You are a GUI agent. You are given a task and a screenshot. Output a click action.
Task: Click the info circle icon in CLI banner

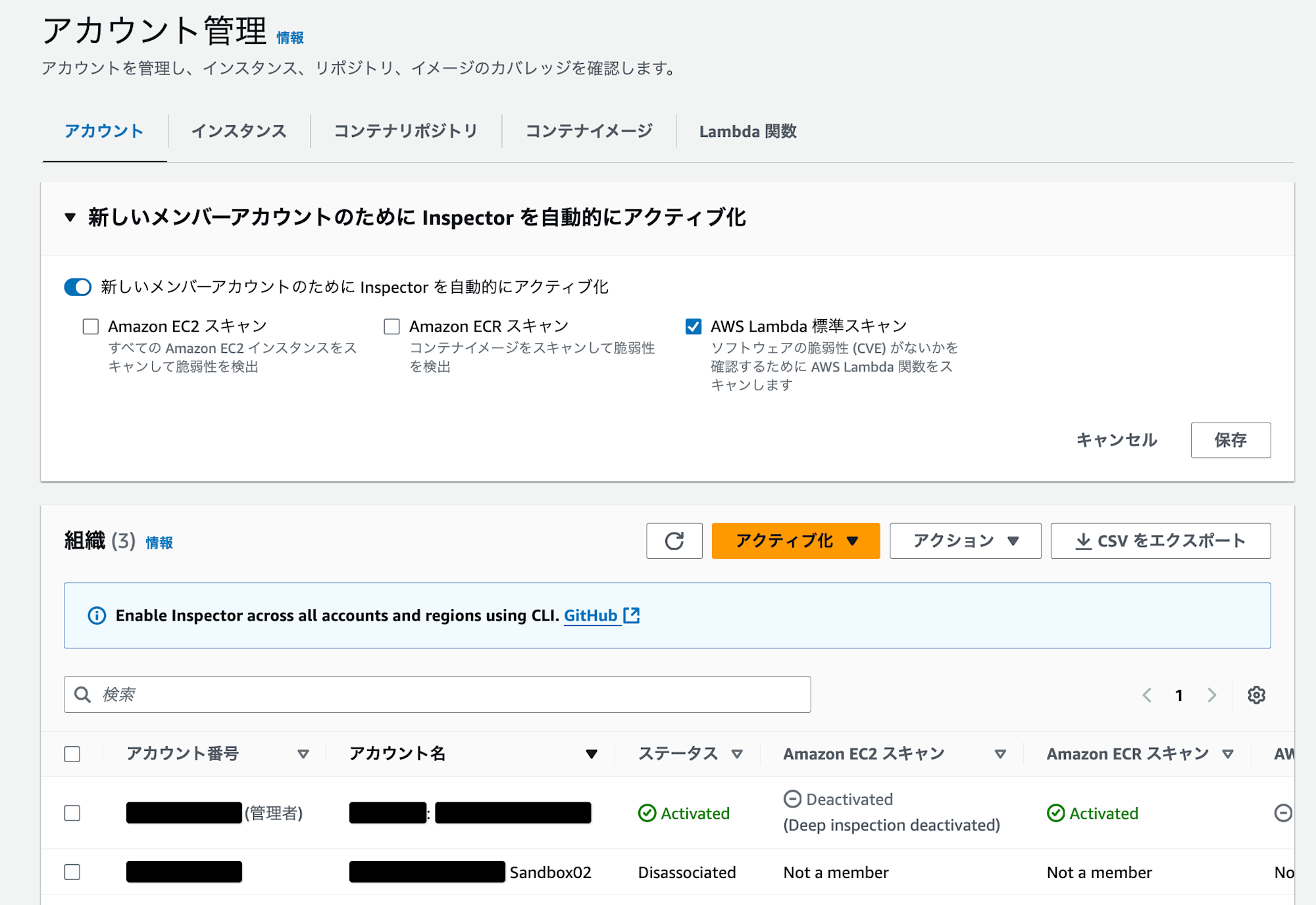click(x=97, y=615)
